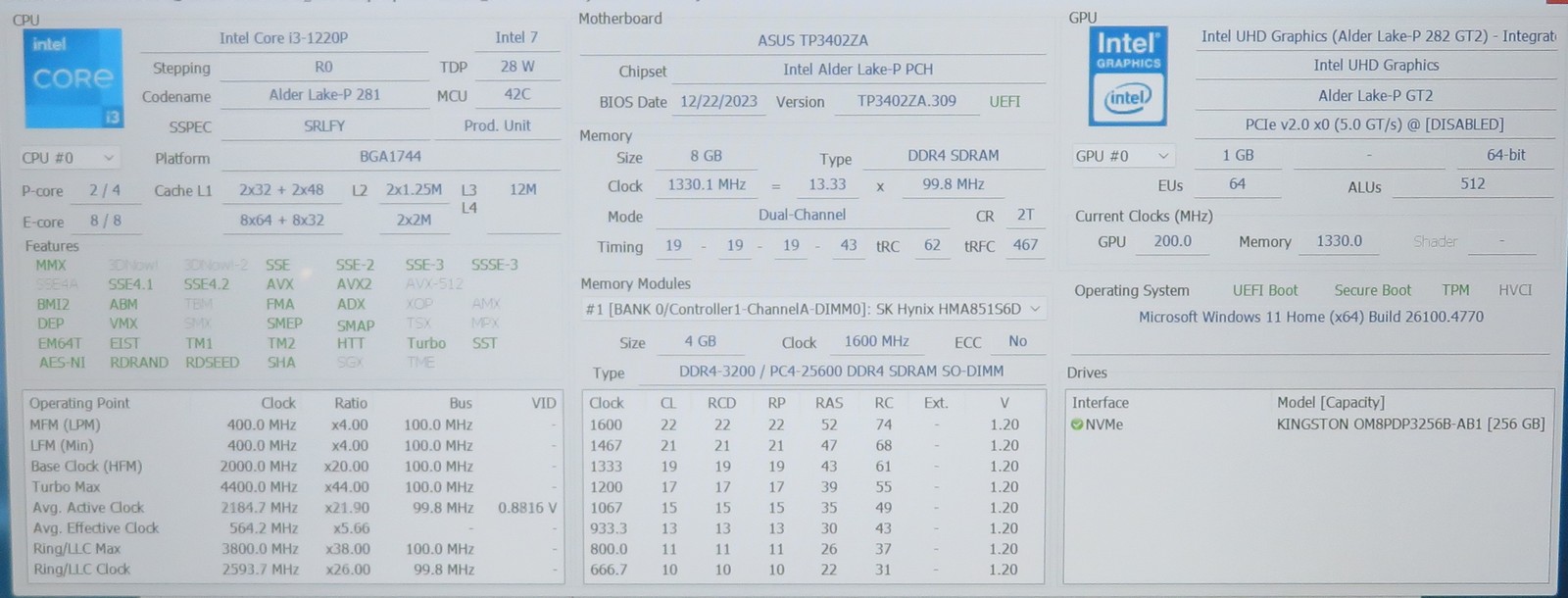Click the GPU bus width 64-bit

tap(1505, 155)
